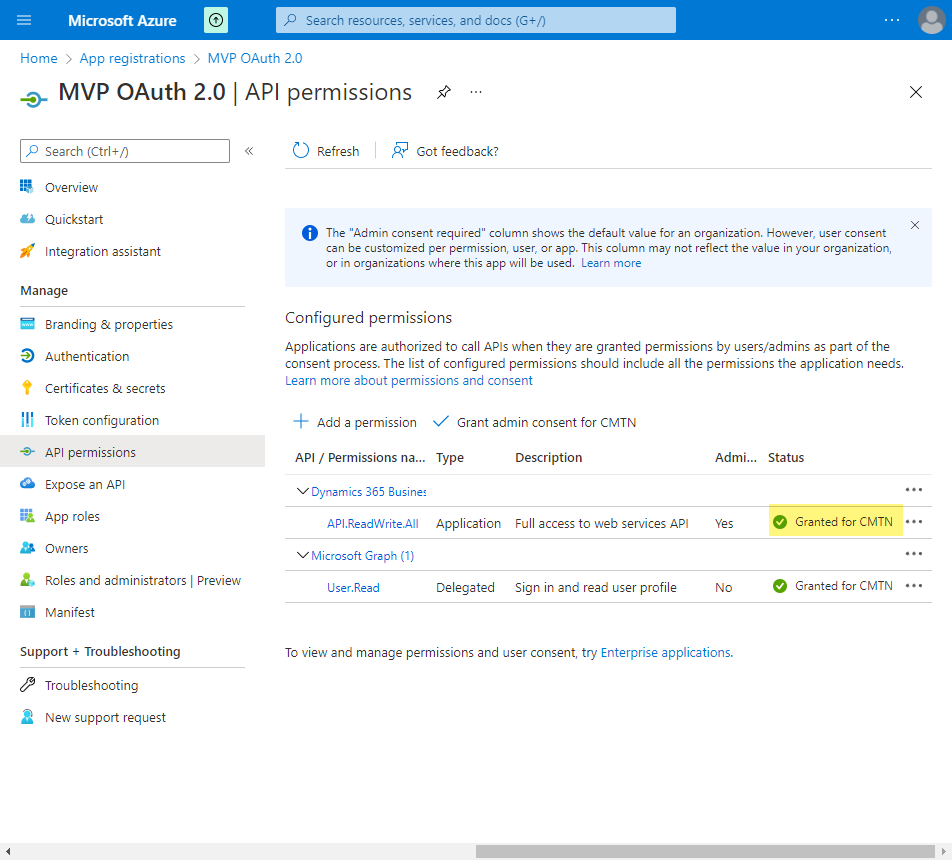Screen dimensions: 952x860
Task: Click the Refresh button label
Action: click(338, 151)
